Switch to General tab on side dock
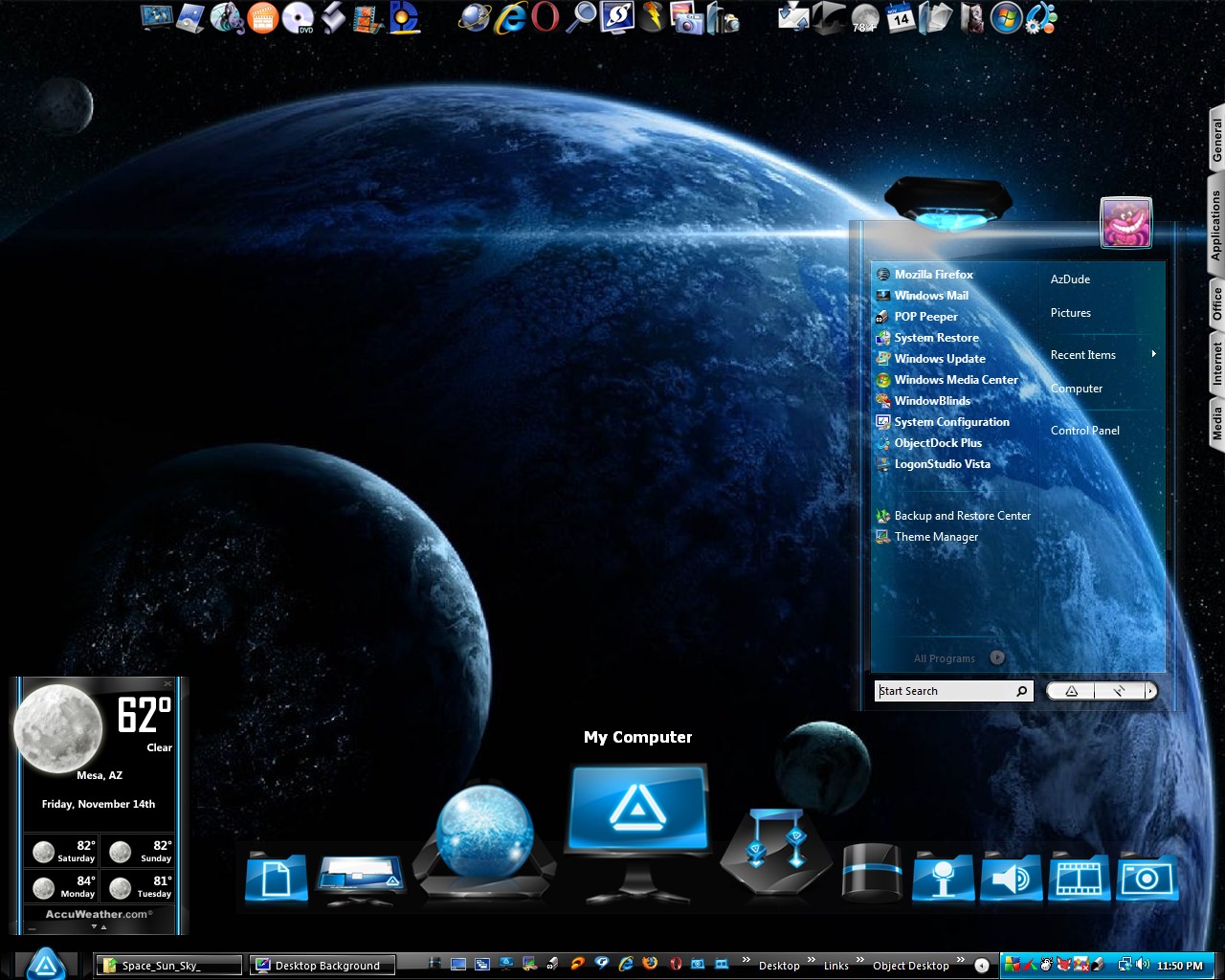Image resolution: width=1225 pixels, height=980 pixels. [1216, 139]
